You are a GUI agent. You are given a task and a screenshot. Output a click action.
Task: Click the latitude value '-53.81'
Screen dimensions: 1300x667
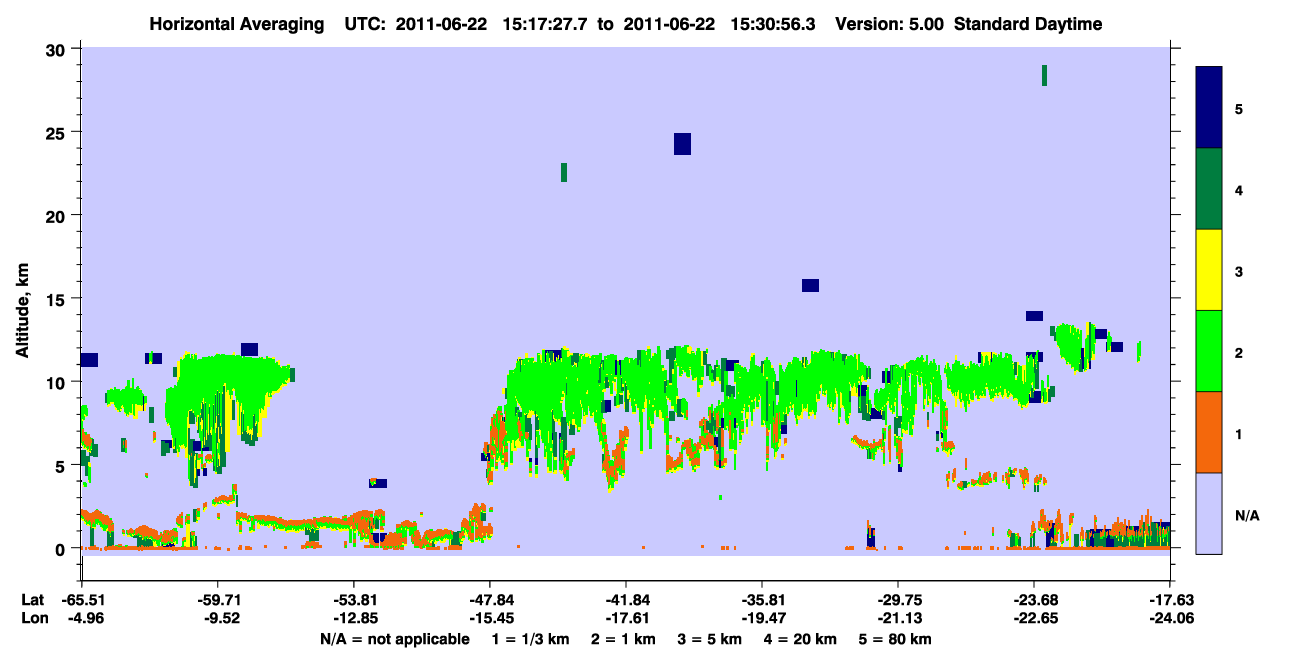(x=354, y=600)
